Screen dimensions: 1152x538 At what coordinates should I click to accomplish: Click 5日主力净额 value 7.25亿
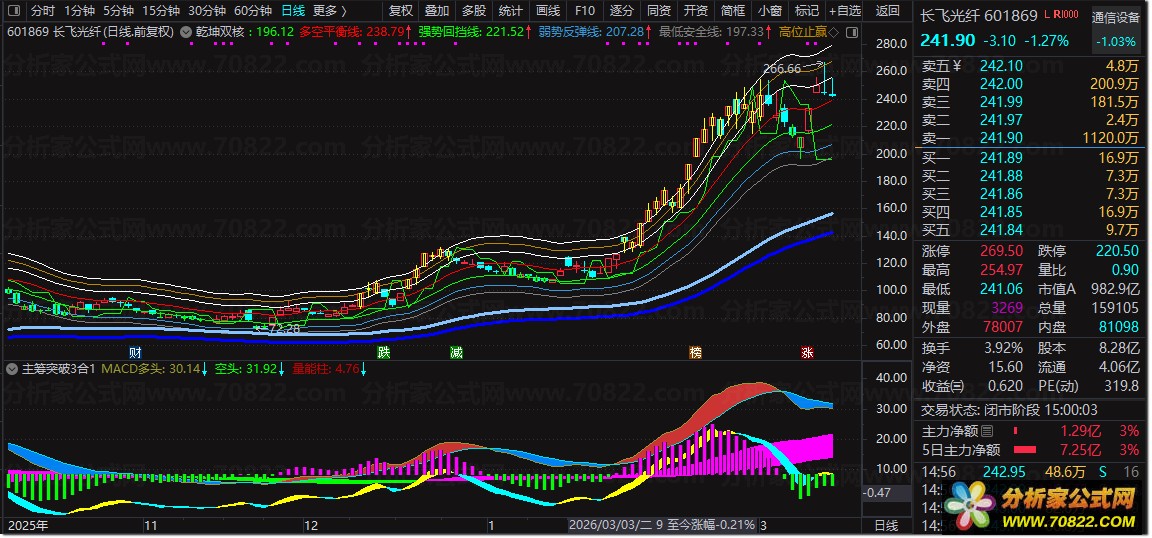coord(1079,450)
